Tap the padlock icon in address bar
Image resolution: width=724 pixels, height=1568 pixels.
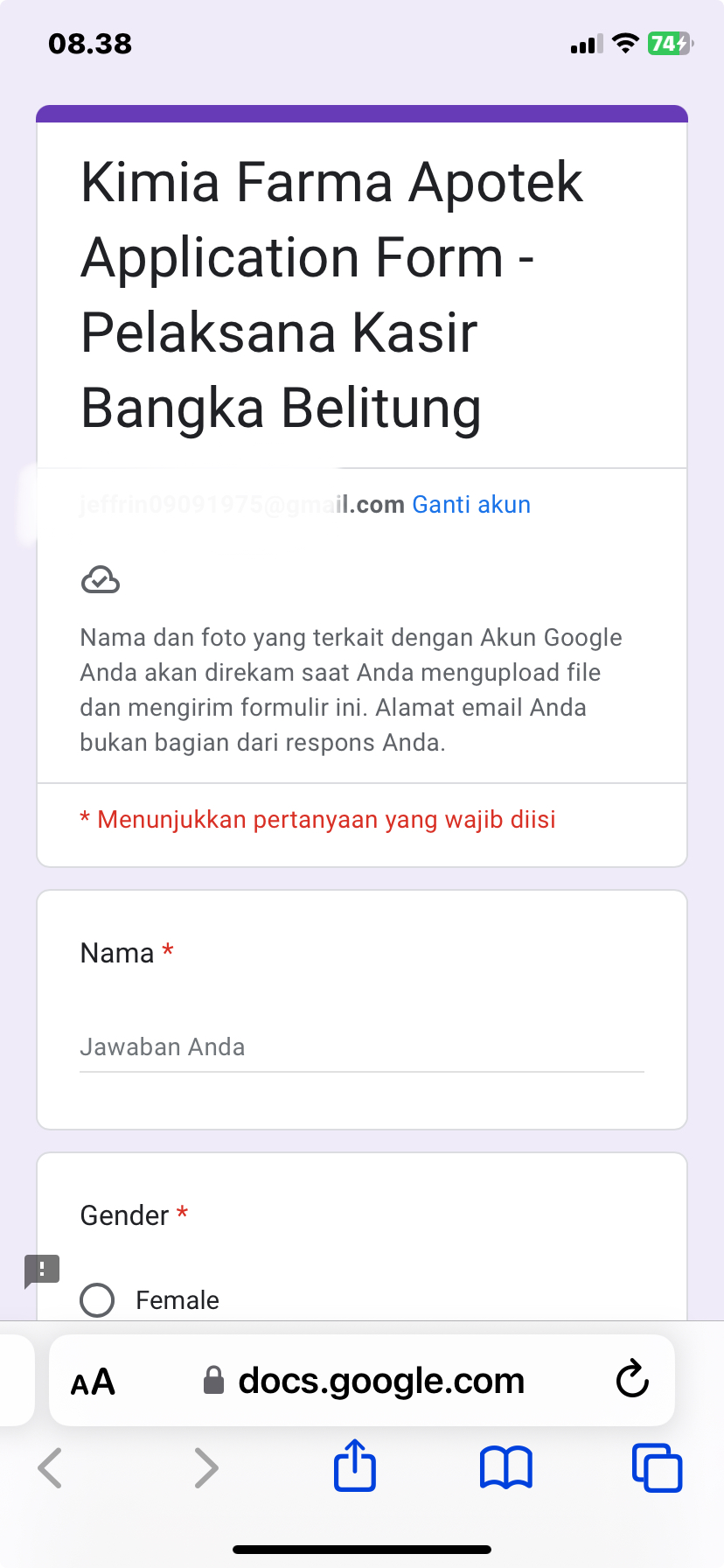pyautogui.click(x=213, y=1381)
